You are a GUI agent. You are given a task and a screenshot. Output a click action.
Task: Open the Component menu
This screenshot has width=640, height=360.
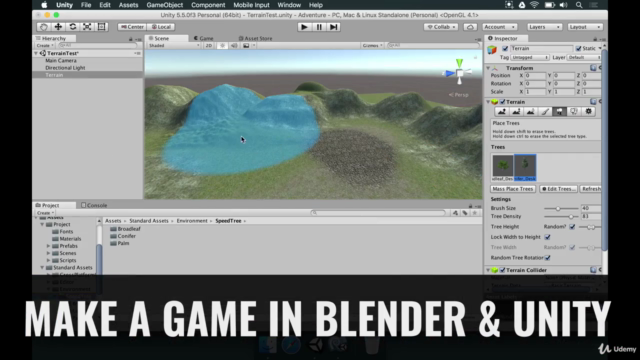[x=208, y=5]
